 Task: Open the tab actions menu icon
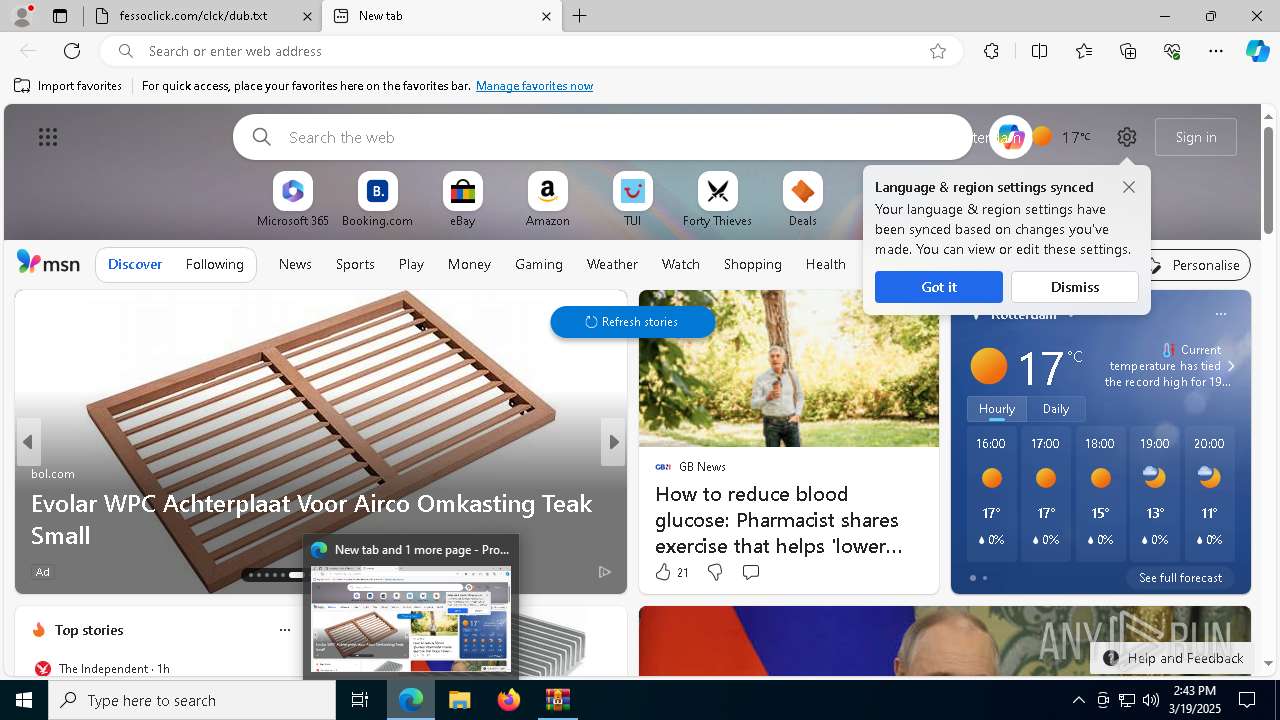[60, 16]
